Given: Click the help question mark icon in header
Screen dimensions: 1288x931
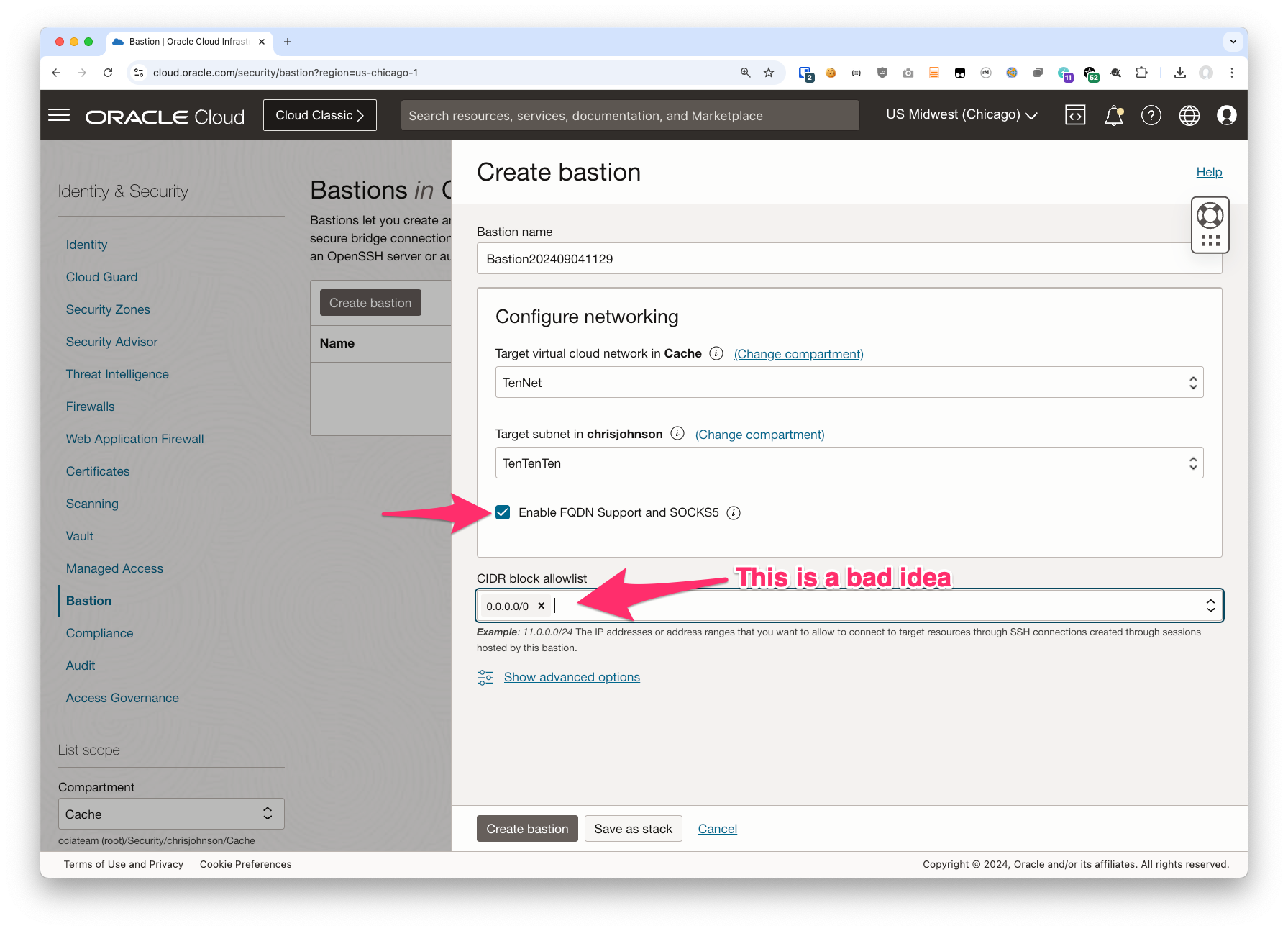Looking at the screenshot, I should click(x=1151, y=115).
